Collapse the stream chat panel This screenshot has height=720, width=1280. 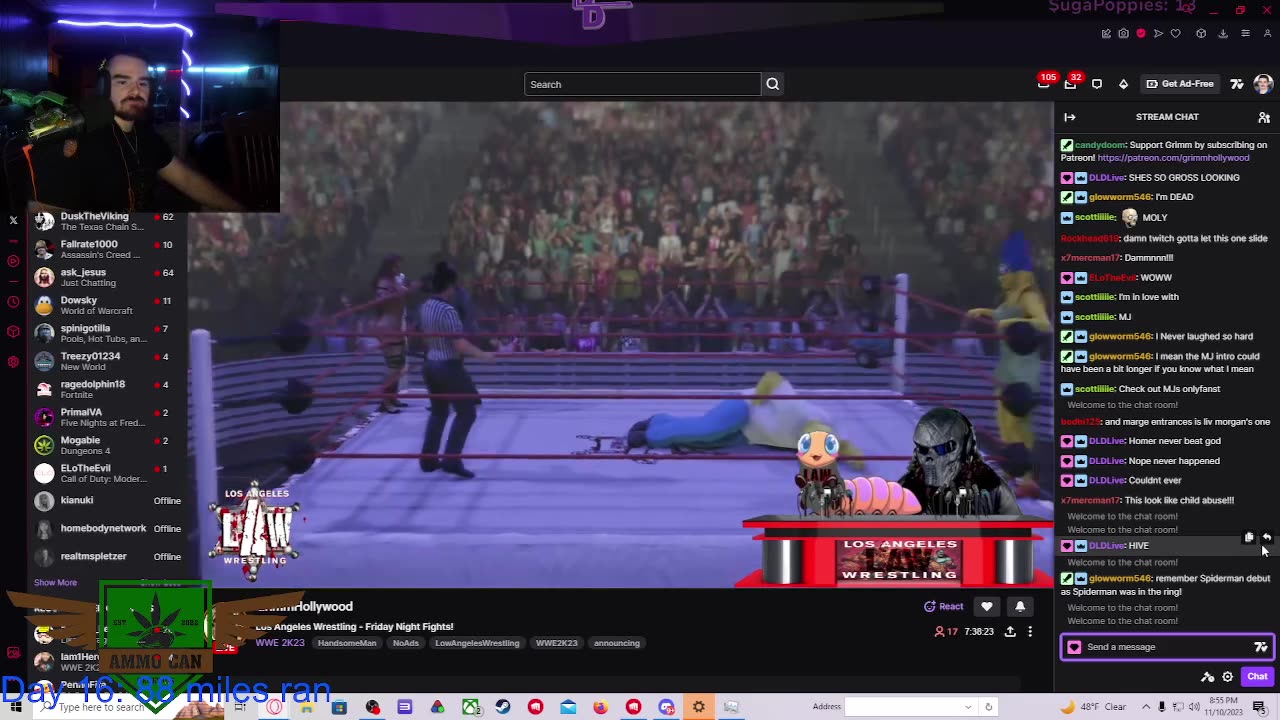[1070, 117]
